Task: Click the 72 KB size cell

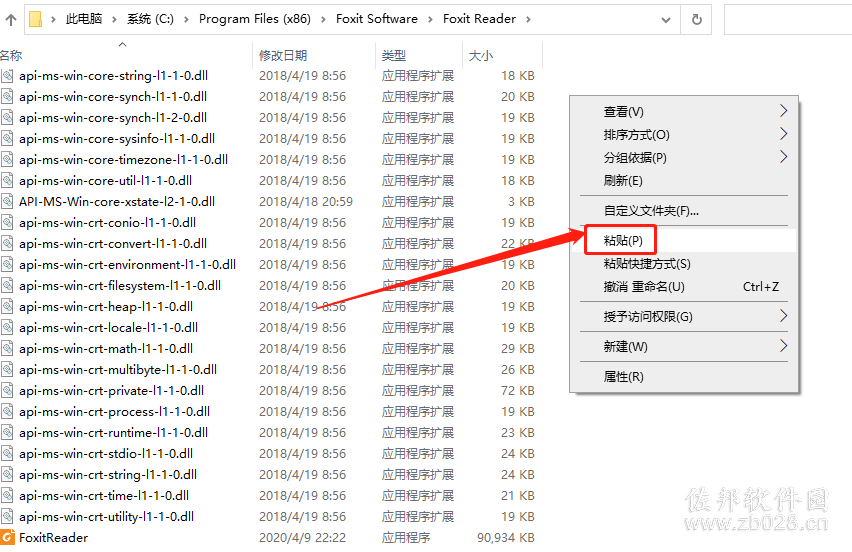Action: pos(518,391)
